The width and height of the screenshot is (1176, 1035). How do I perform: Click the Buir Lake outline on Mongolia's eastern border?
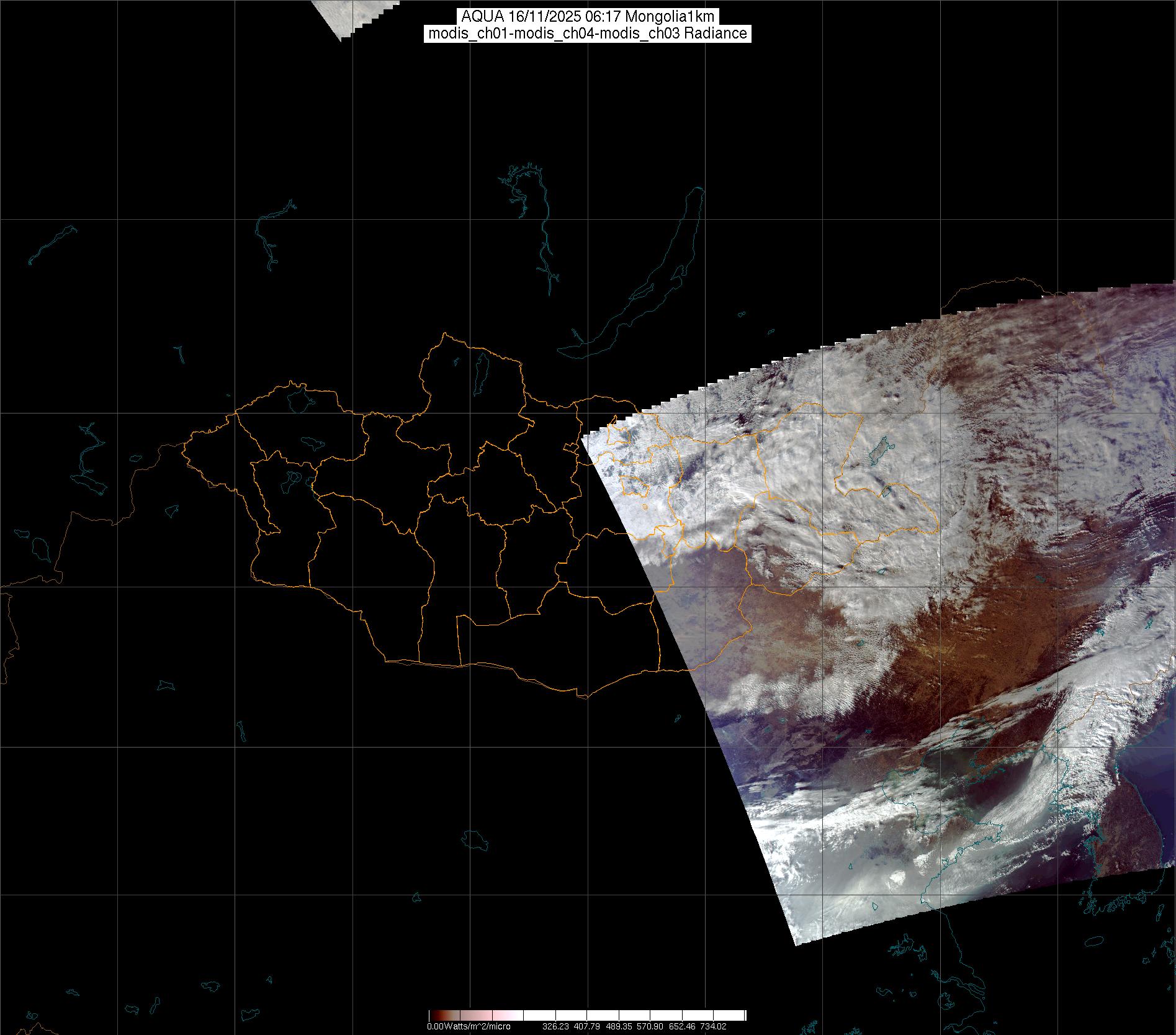(886, 492)
